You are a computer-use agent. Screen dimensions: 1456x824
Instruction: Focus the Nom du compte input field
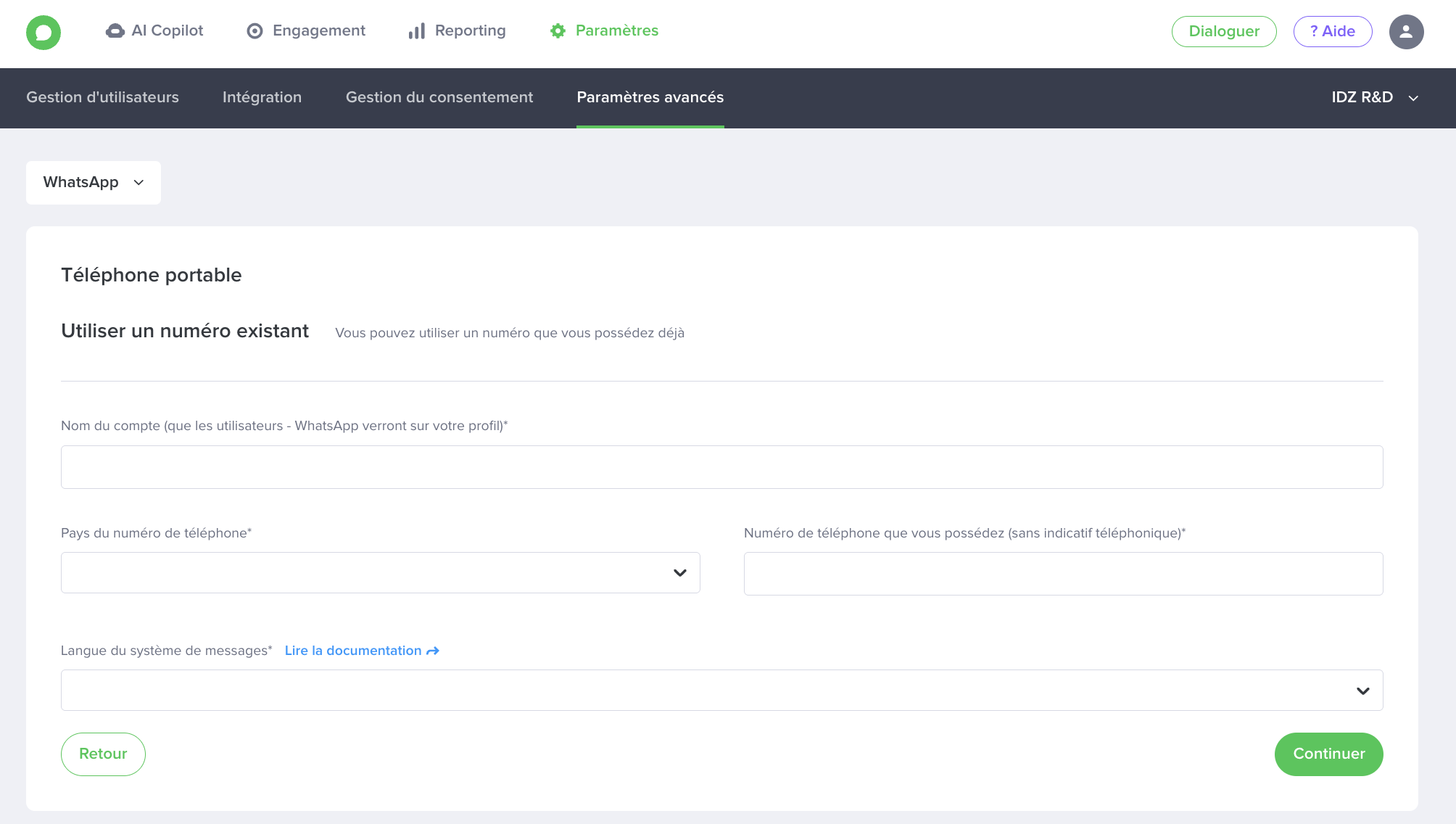(722, 467)
